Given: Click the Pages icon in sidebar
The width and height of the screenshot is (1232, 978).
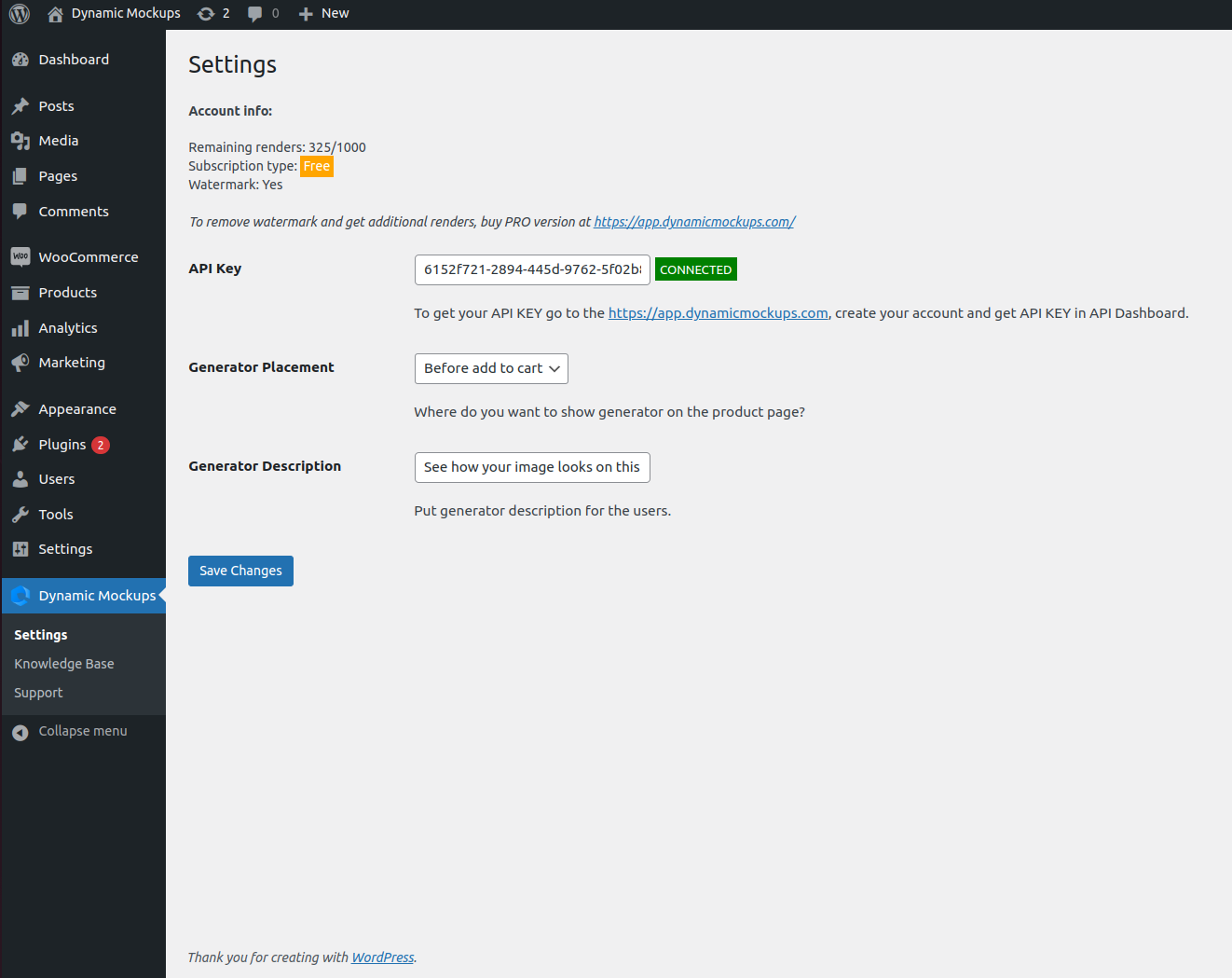Looking at the screenshot, I should pos(21,176).
